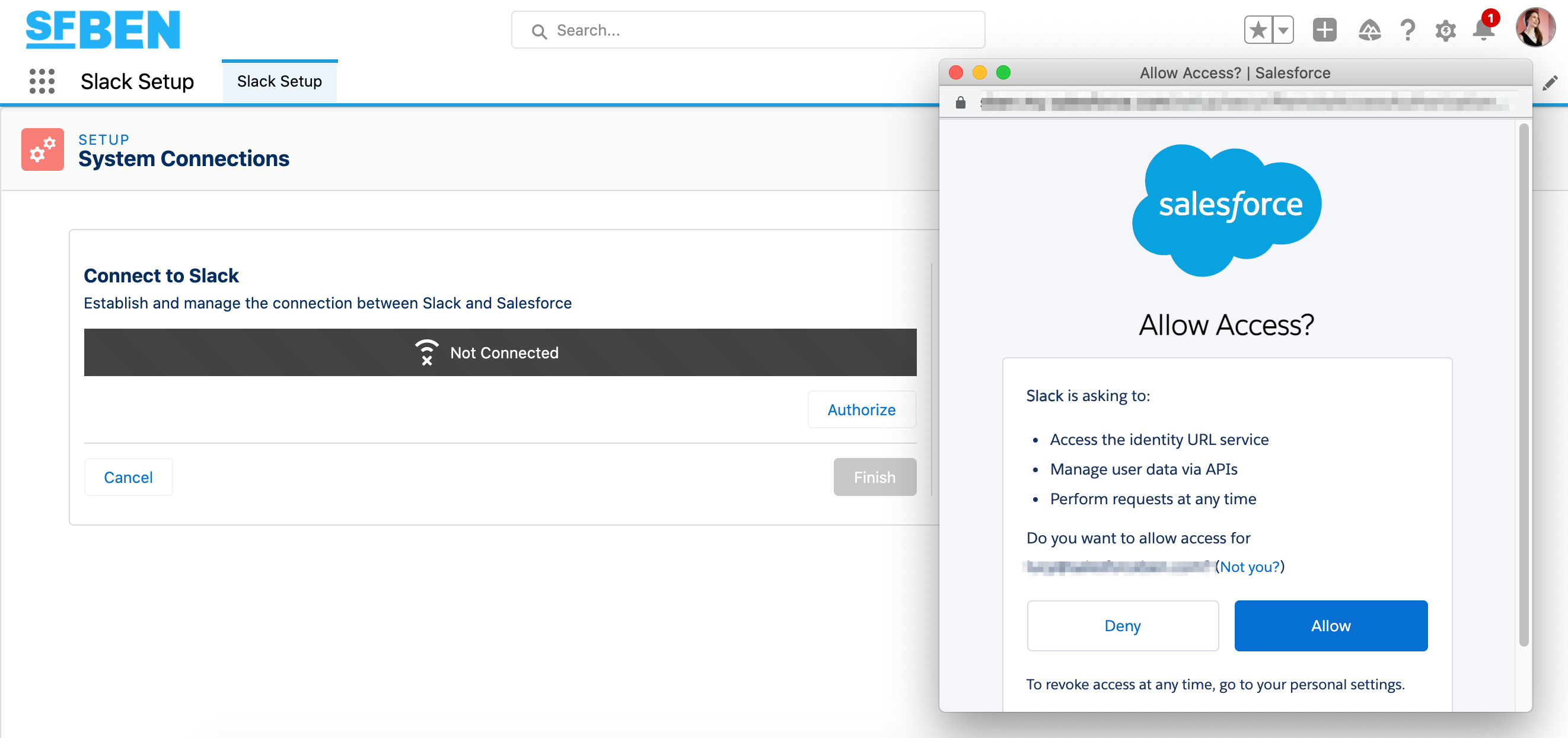1568x738 pixels.
Task: Click 'Perform requests at any time' text
Action: [x=1153, y=499]
